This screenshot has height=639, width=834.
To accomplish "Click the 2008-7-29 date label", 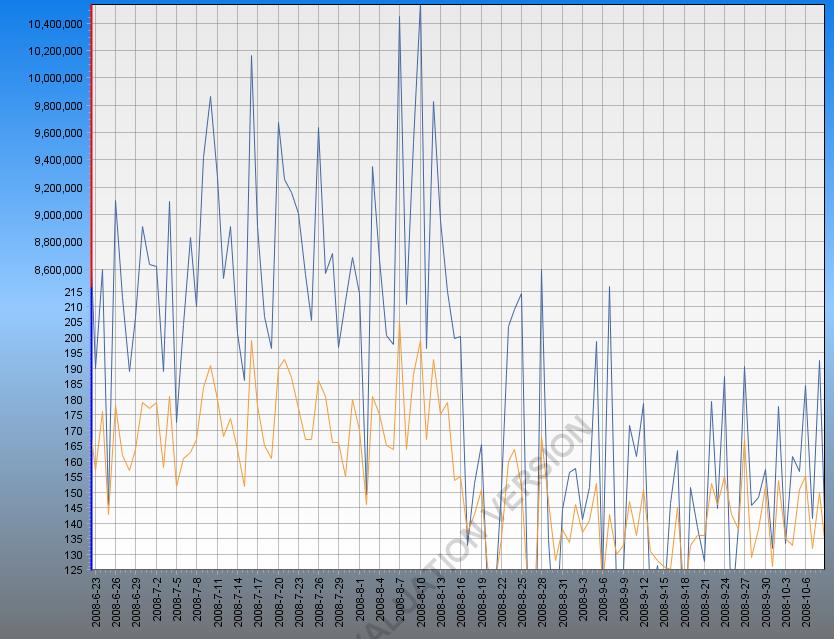I will 339,600.
